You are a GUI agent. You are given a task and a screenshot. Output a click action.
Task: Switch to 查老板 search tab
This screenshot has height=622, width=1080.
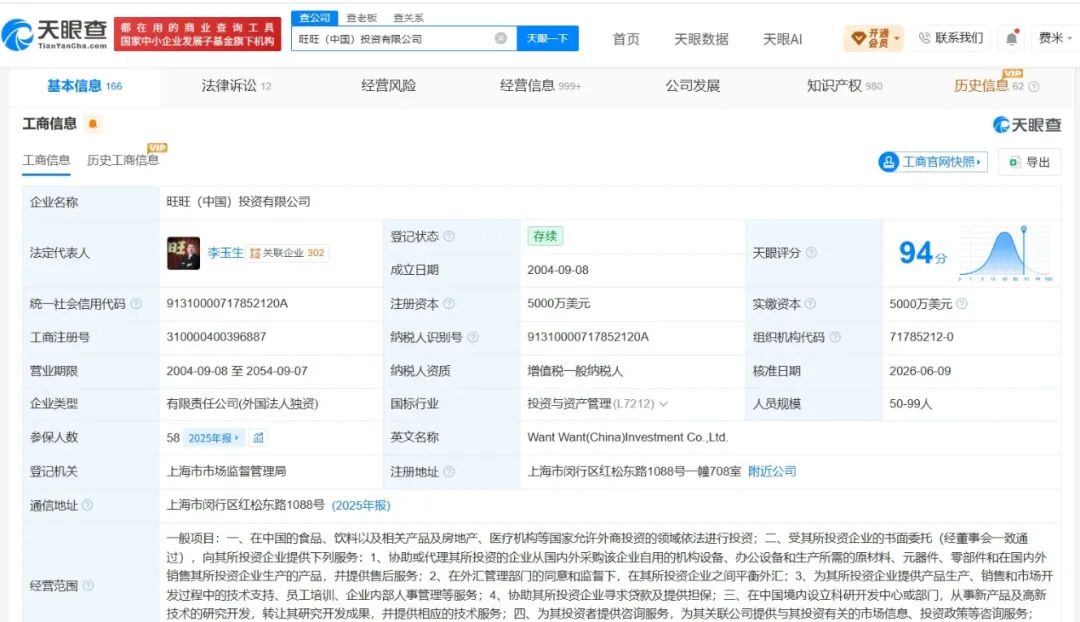pos(362,18)
